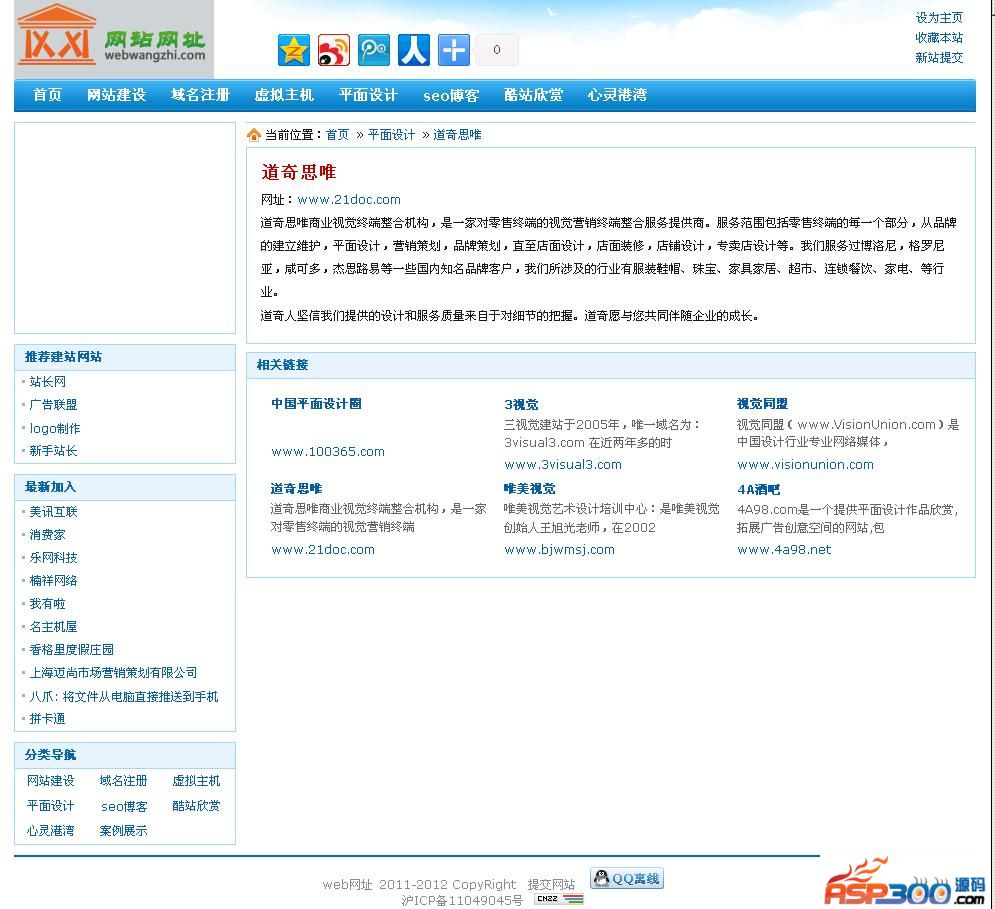
Task: Open the QQ离线 chat button
Action: pos(627,879)
